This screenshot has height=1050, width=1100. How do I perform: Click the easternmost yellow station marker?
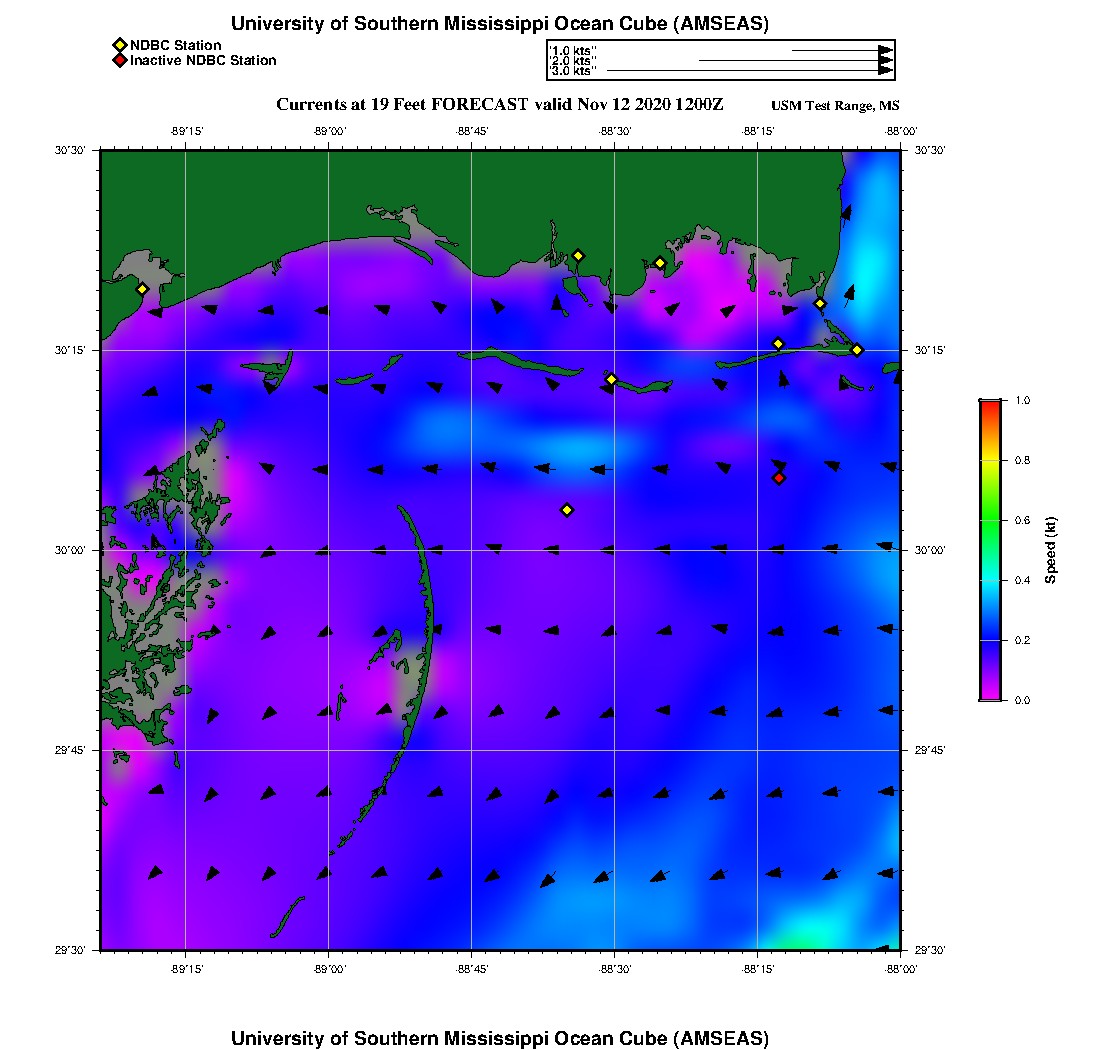click(857, 349)
